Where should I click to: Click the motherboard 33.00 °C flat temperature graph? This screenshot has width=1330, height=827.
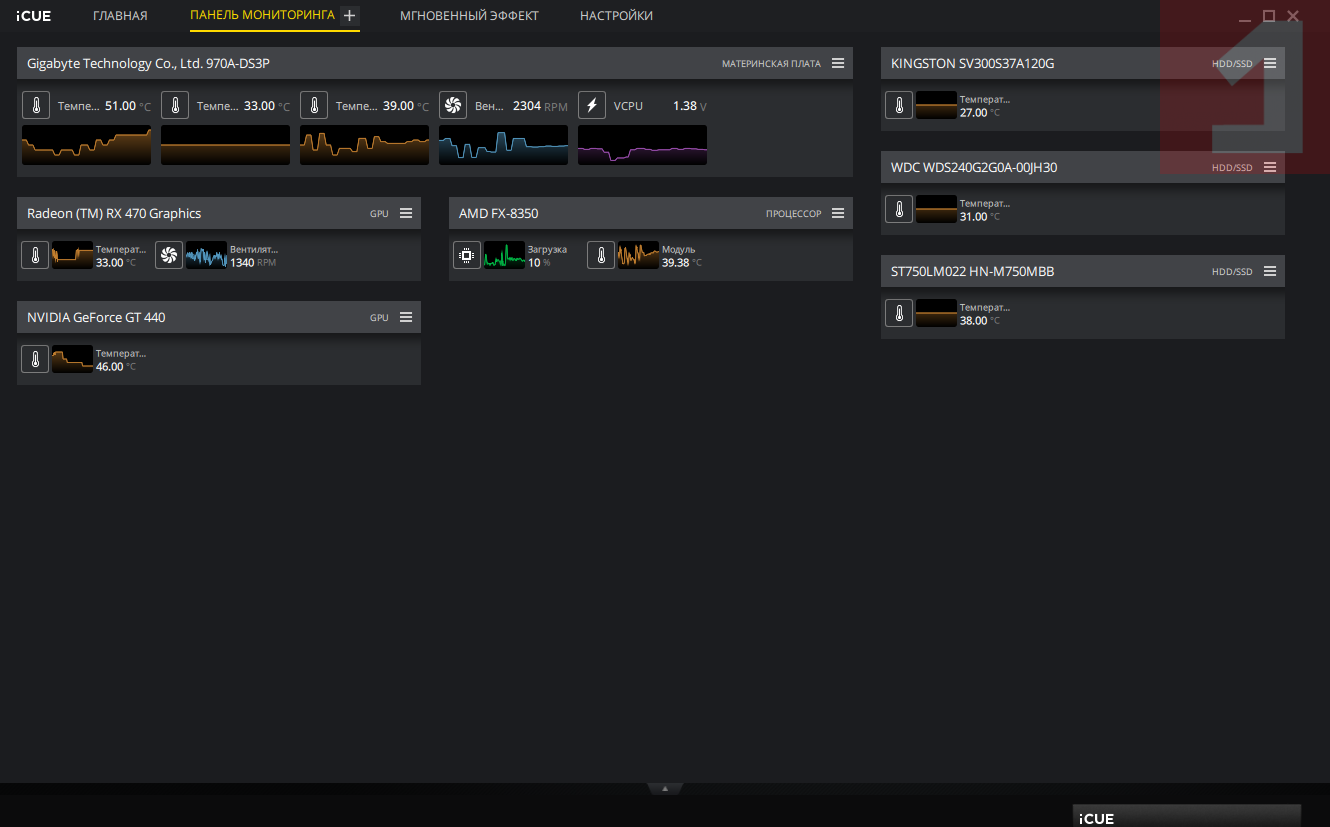225,145
